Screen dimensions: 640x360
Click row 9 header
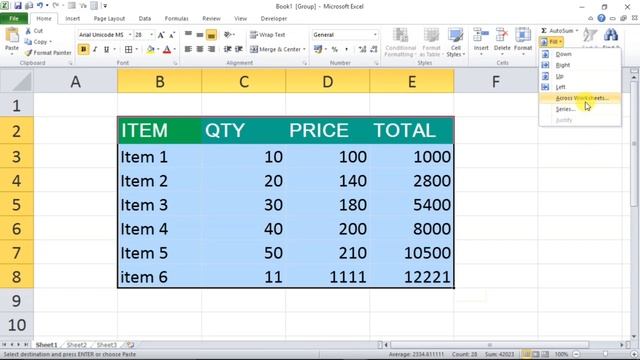click(x=16, y=301)
